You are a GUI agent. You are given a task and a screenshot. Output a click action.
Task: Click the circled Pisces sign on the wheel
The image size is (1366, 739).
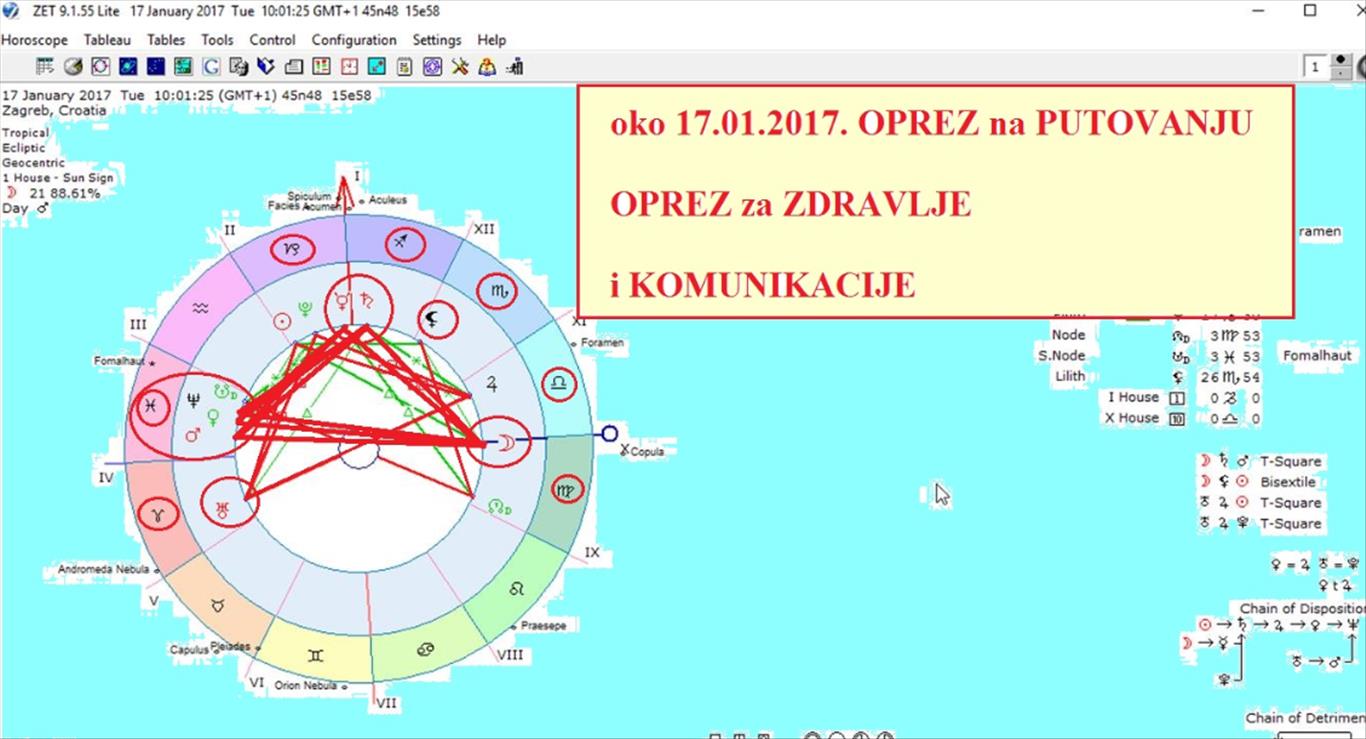click(x=150, y=407)
